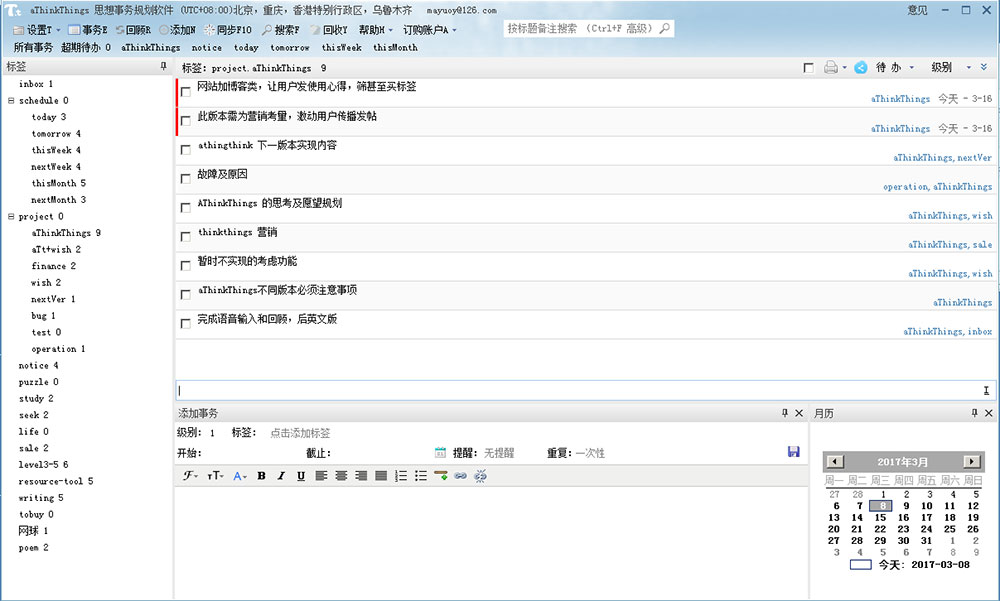Tick the select-all checkbox in list header
The image size is (1000, 601).
[809, 68]
